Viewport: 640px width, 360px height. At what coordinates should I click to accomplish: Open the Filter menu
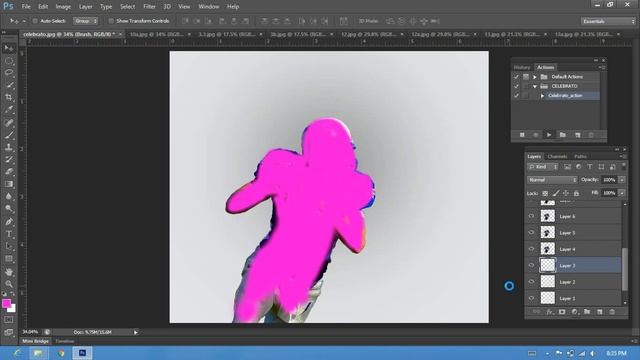click(x=149, y=7)
